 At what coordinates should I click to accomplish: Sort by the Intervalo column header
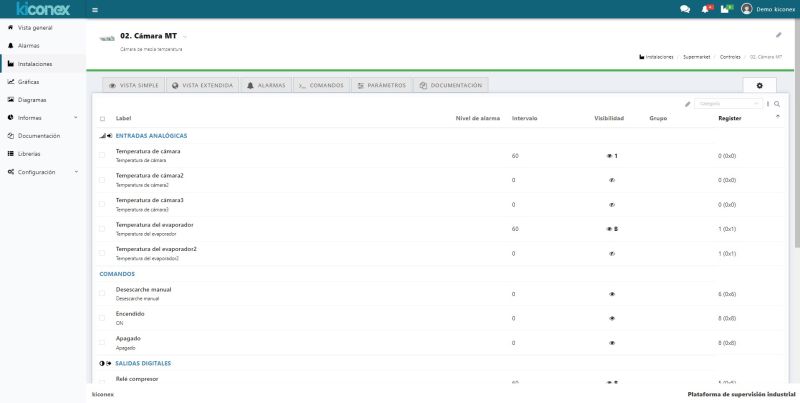(x=524, y=118)
